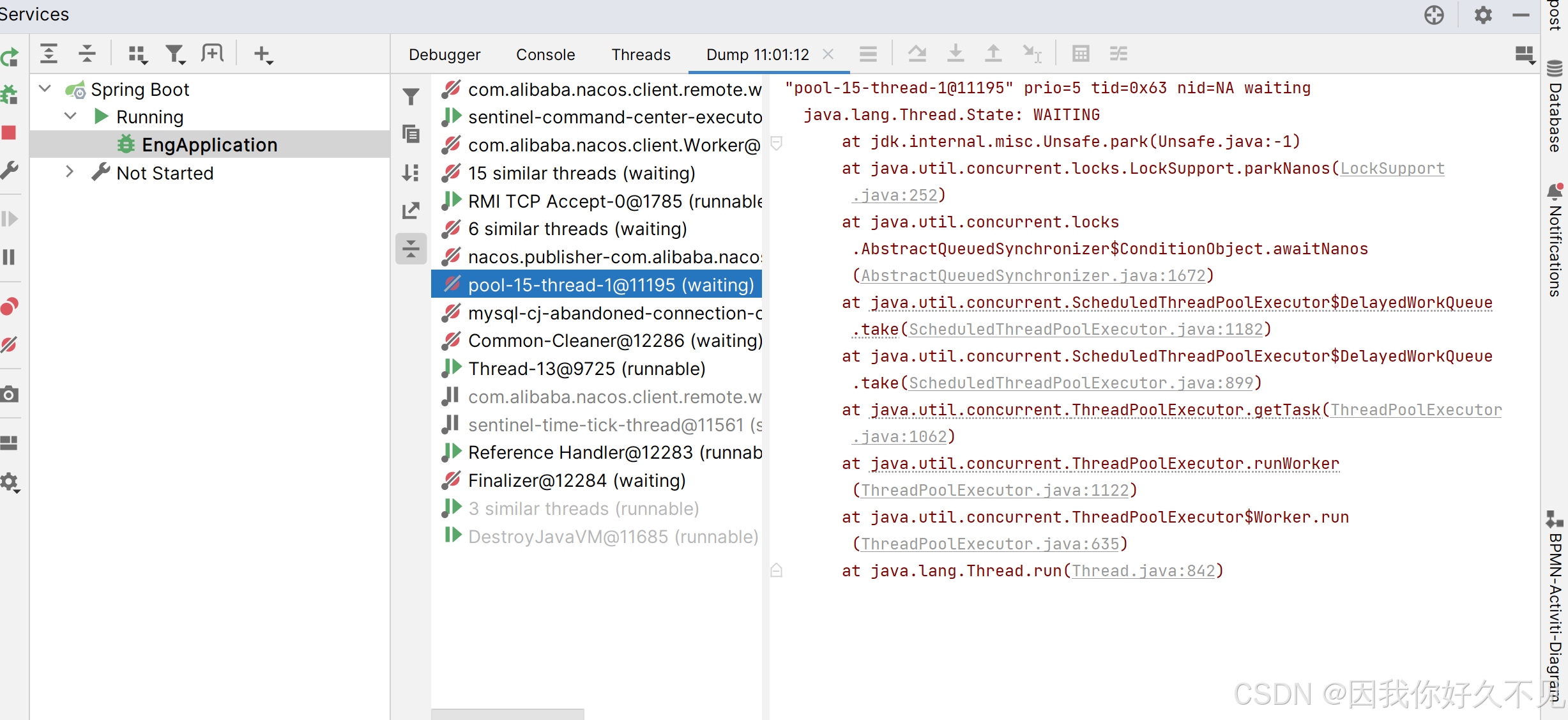Image resolution: width=1568 pixels, height=720 pixels.
Task: Open the ScheduledThreadPoolExecutor.java:1182 link
Action: [x=1085, y=329]
